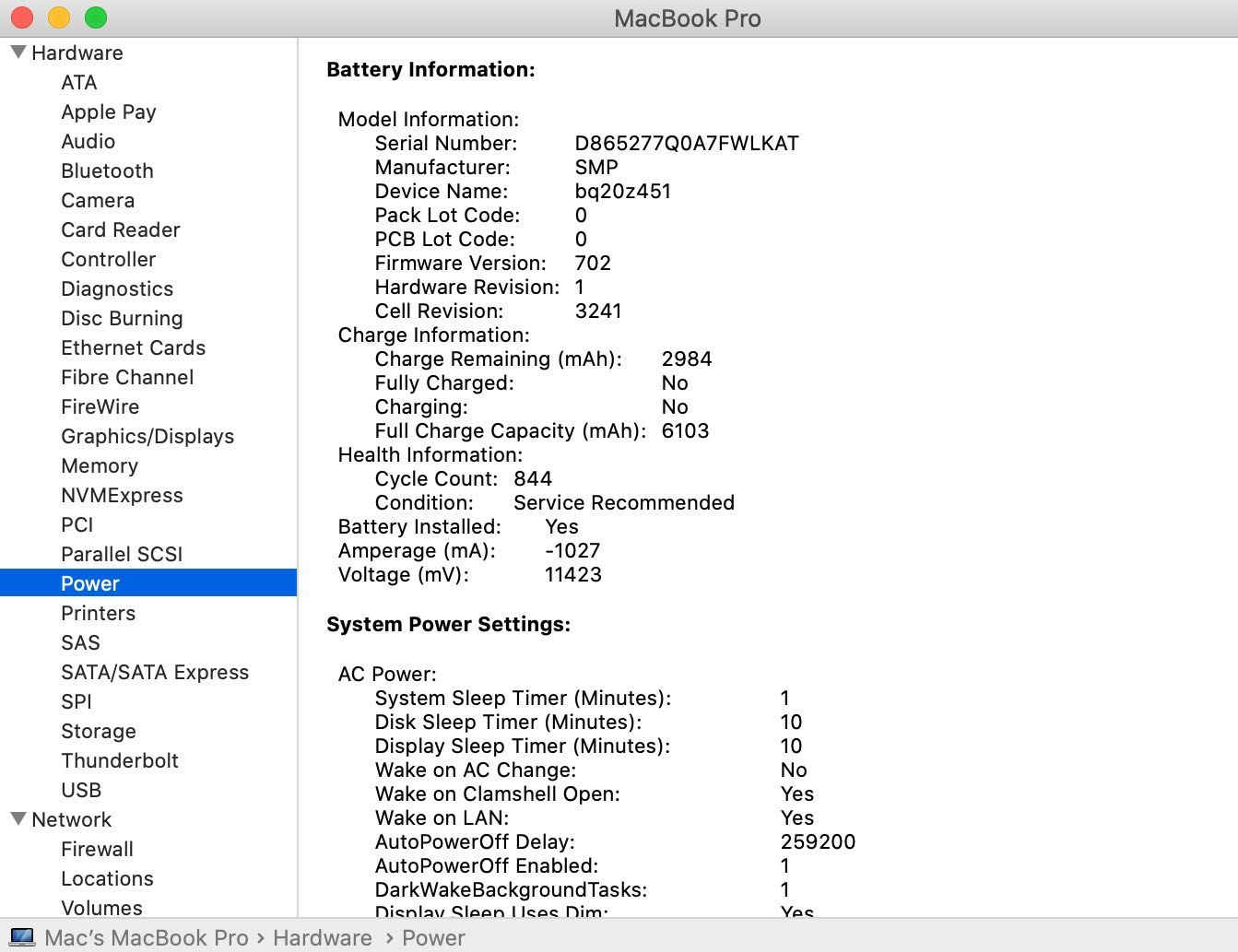Image resolution: width=1238 pixels, height=952 pixels.
Task: Click the Charge Information subheading
Action: click(x=433, y=335)
